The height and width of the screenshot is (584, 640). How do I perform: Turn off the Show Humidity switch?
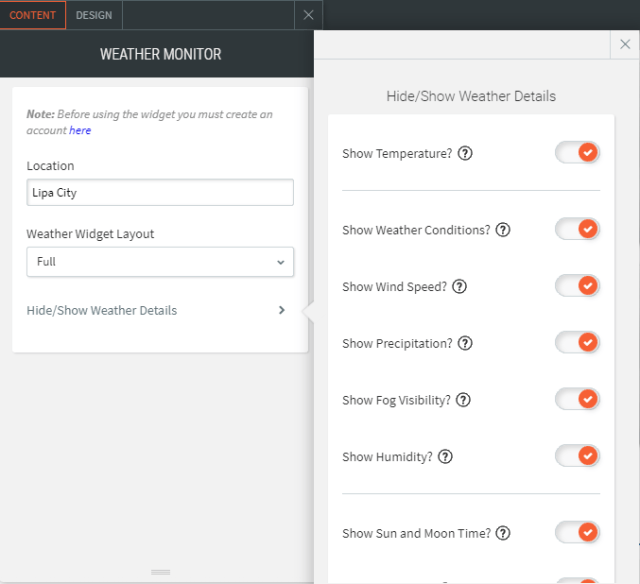[x=577, y=456]
